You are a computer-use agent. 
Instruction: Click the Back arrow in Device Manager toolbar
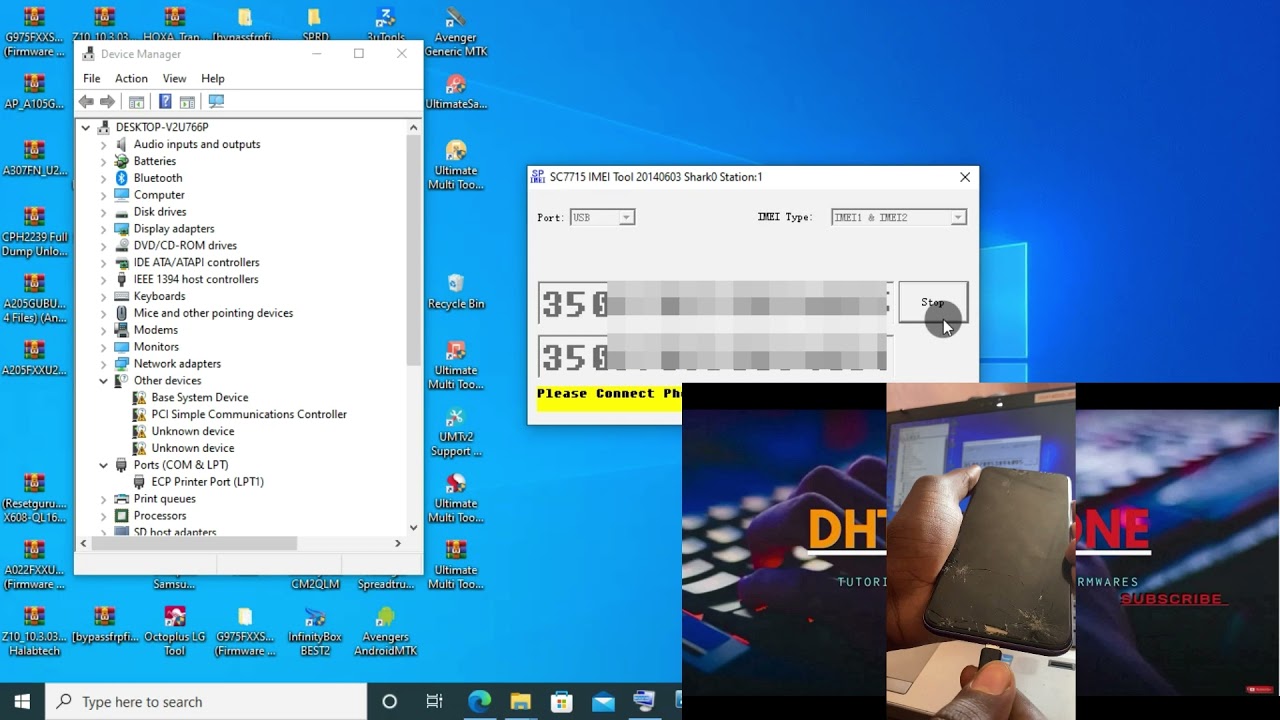[x=86, y=102]
